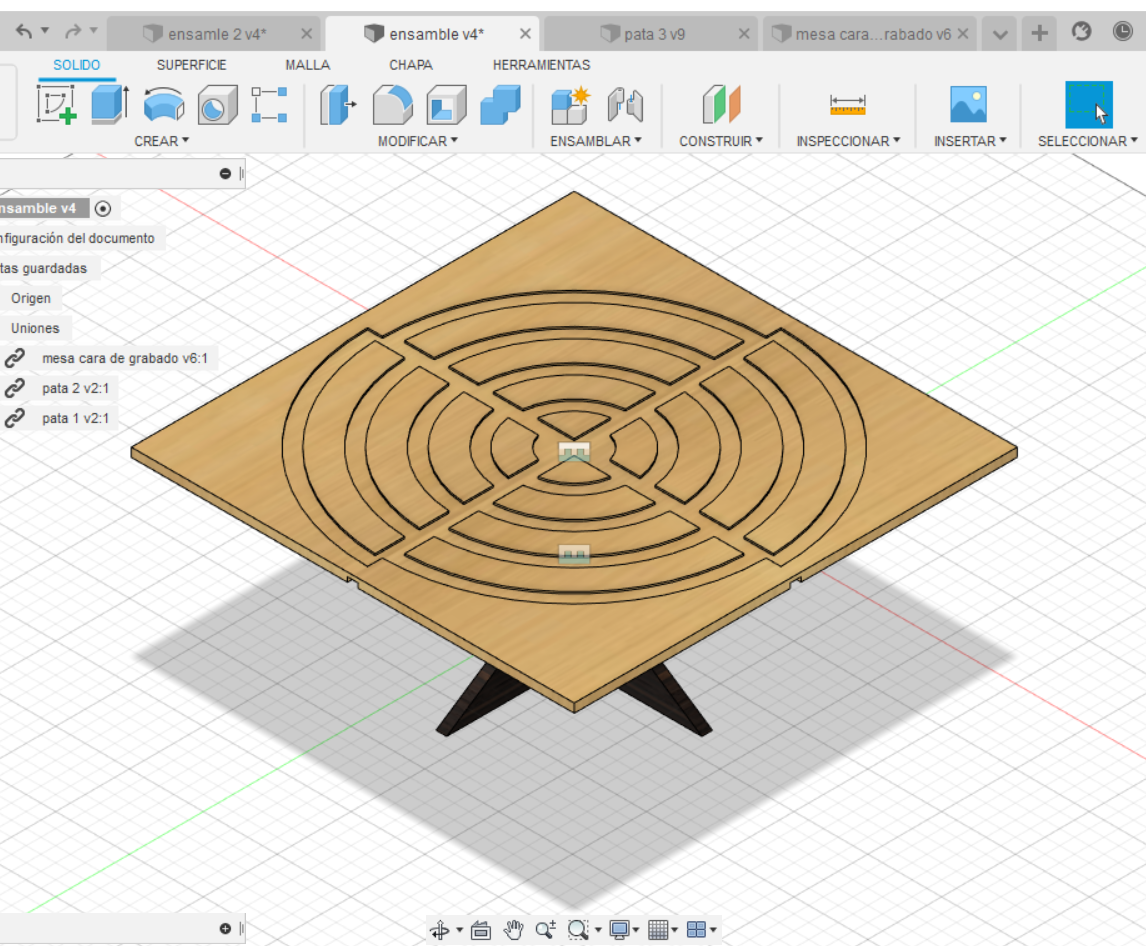Select the Shell tool icon

[x=447, y=105]
